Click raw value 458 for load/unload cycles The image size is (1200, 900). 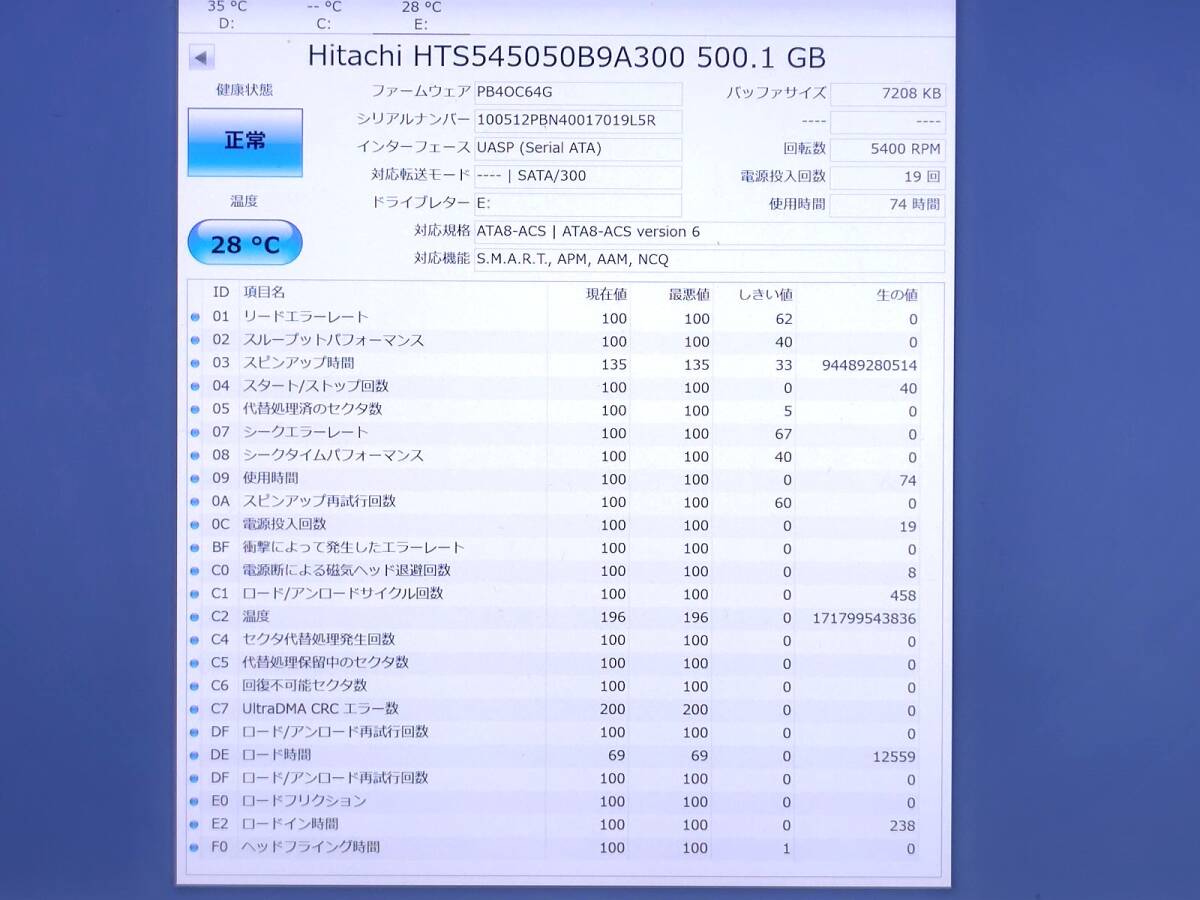coord(903,595)
